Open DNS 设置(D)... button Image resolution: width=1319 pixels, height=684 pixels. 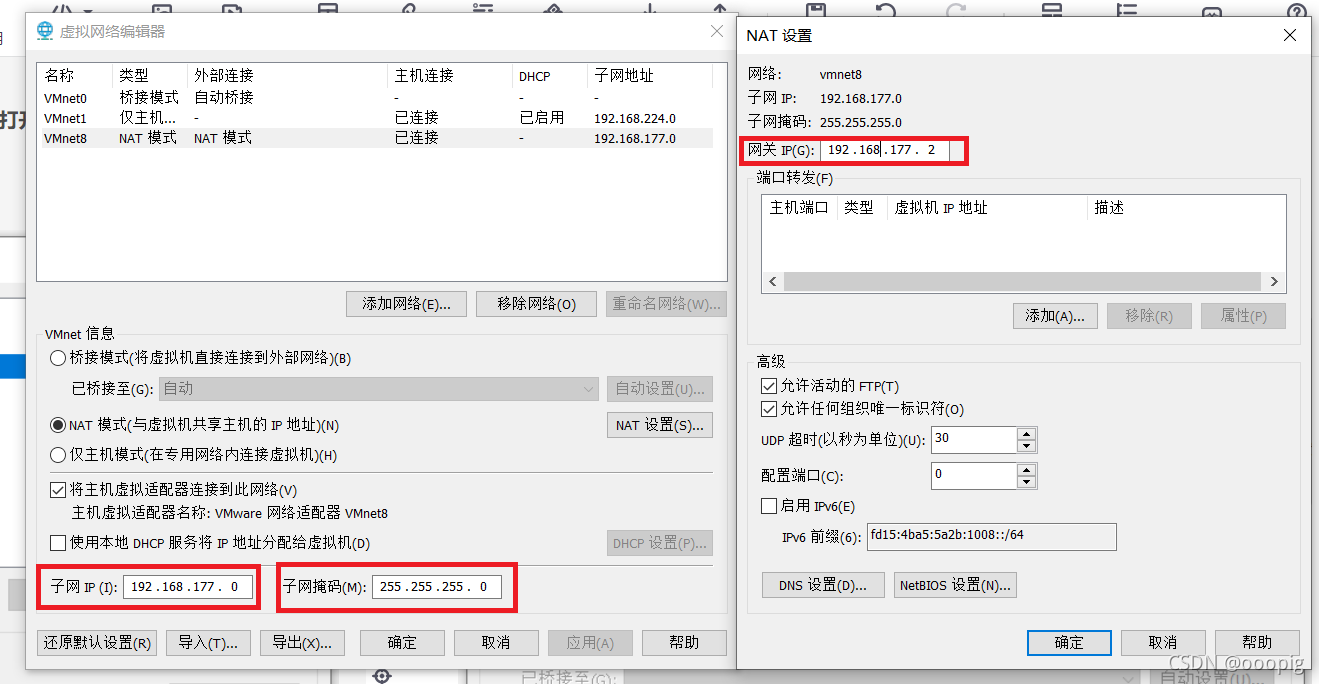(x=822, y=585)
